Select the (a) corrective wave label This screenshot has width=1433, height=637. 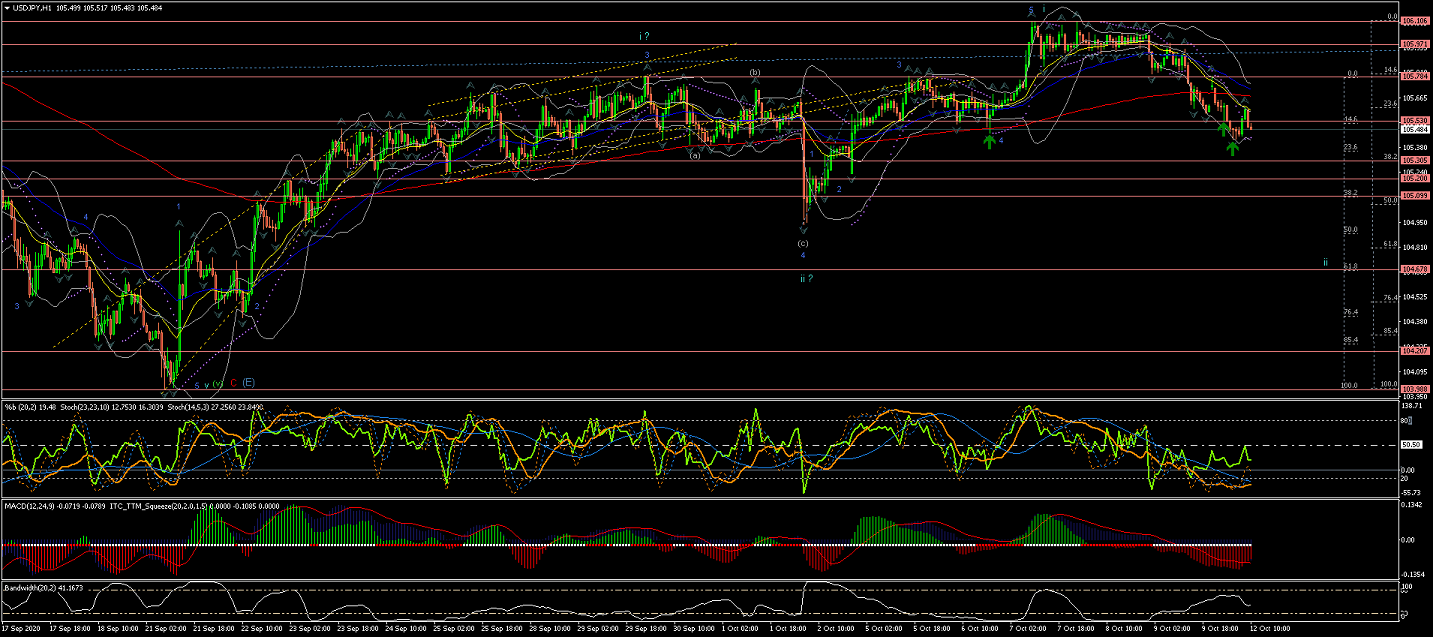click(x=694, y=154)
